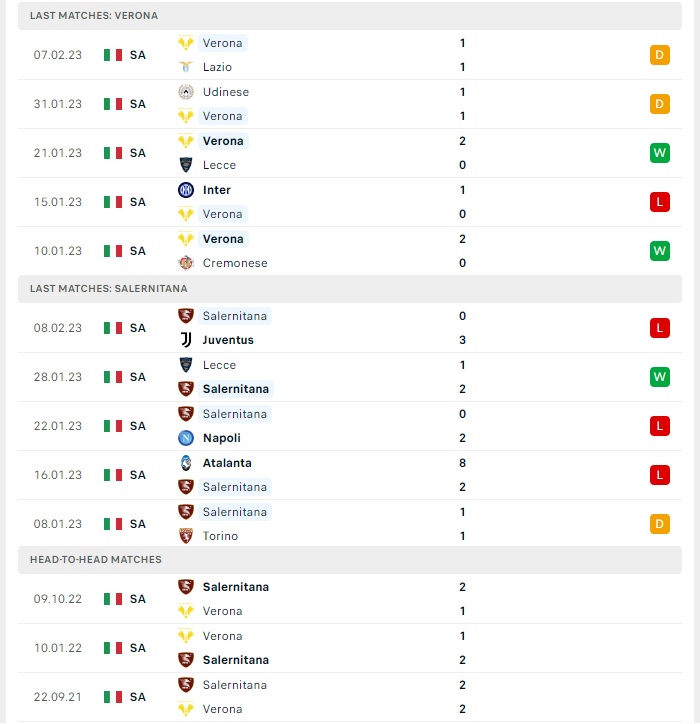Image resolution: width=700 pixels, height=724 pixels.
Task: Click the win badge for Verona vs Lecce
Action: click(659, 153)
